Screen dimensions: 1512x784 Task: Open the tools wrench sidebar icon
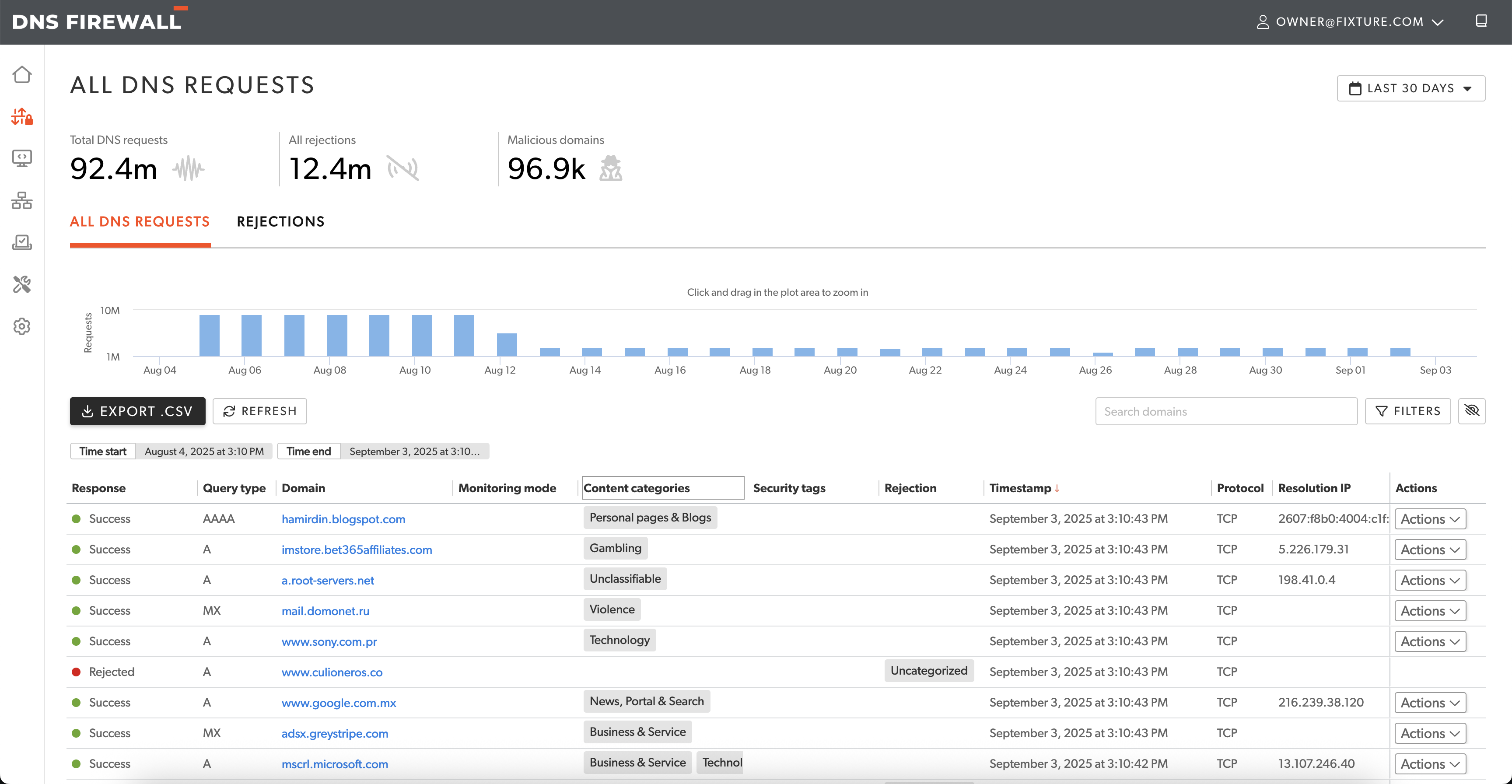click(22, 285)
